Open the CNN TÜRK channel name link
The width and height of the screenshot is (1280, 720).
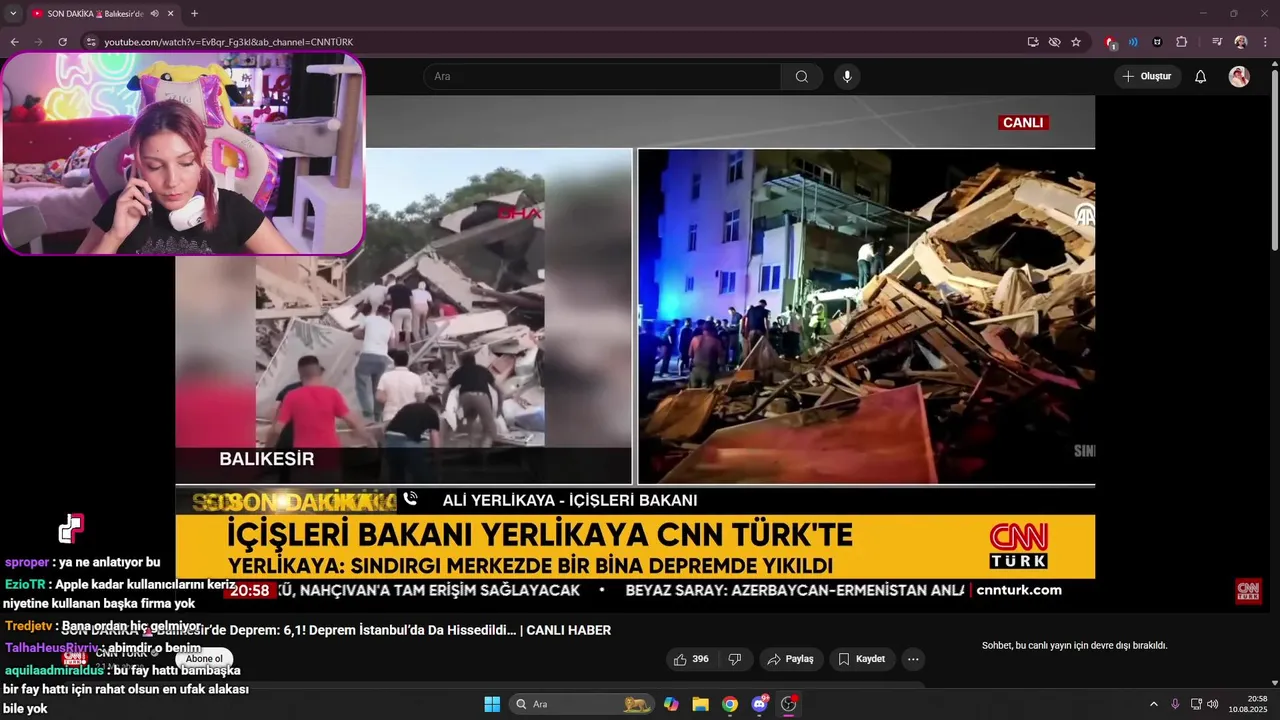tap(122, 653)
